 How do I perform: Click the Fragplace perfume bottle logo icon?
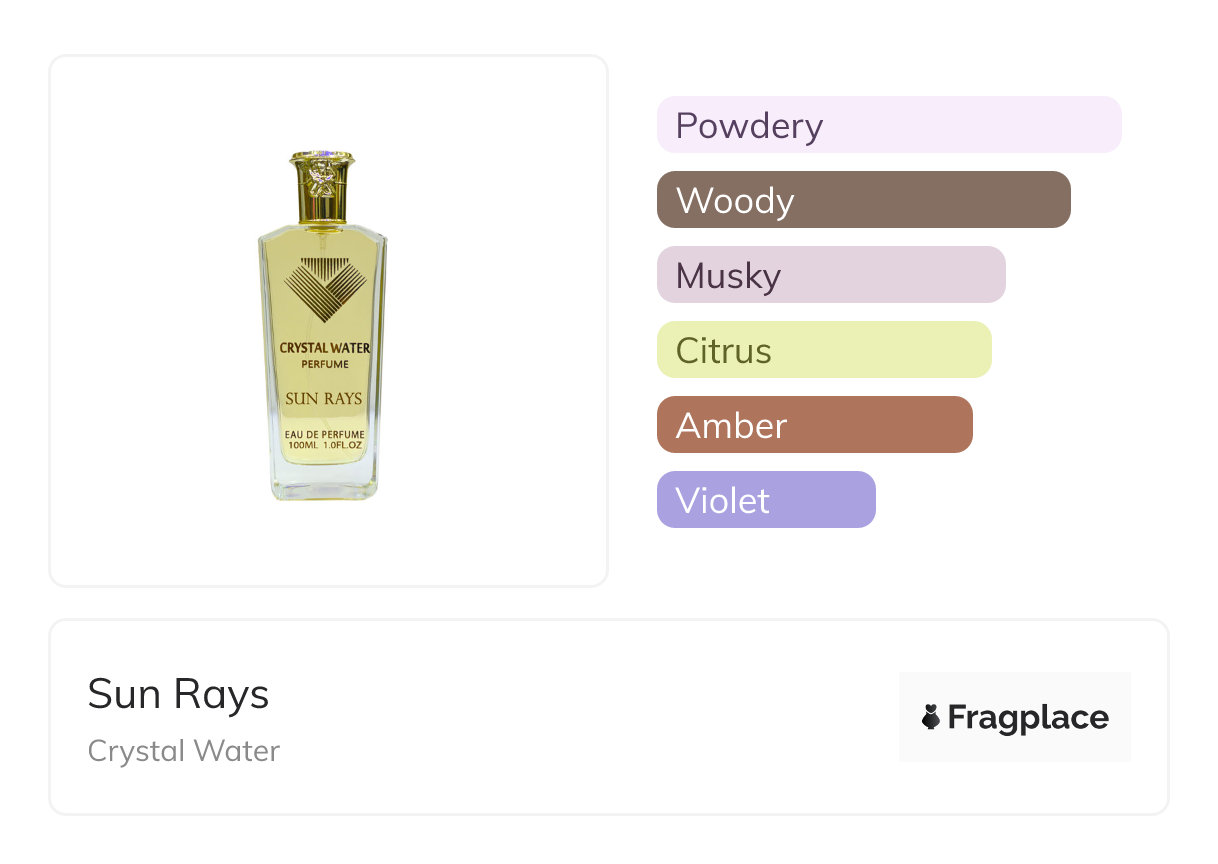931,717
